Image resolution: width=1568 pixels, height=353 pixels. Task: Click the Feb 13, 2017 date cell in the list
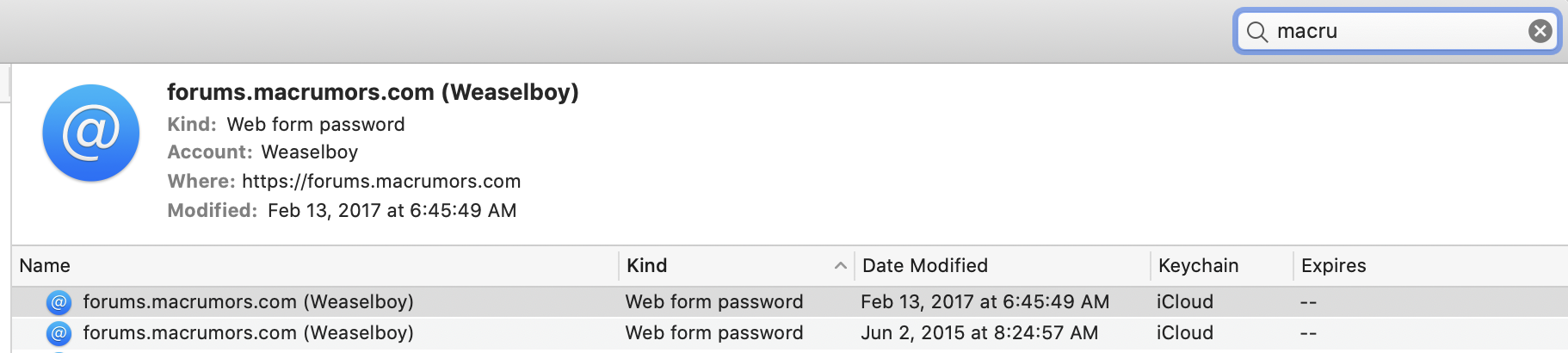point(985,302)
